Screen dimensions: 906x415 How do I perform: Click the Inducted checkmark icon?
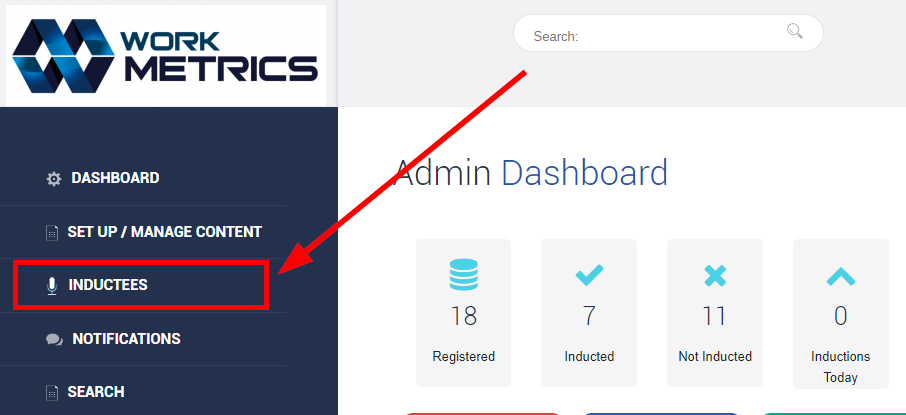pos(589,275)
